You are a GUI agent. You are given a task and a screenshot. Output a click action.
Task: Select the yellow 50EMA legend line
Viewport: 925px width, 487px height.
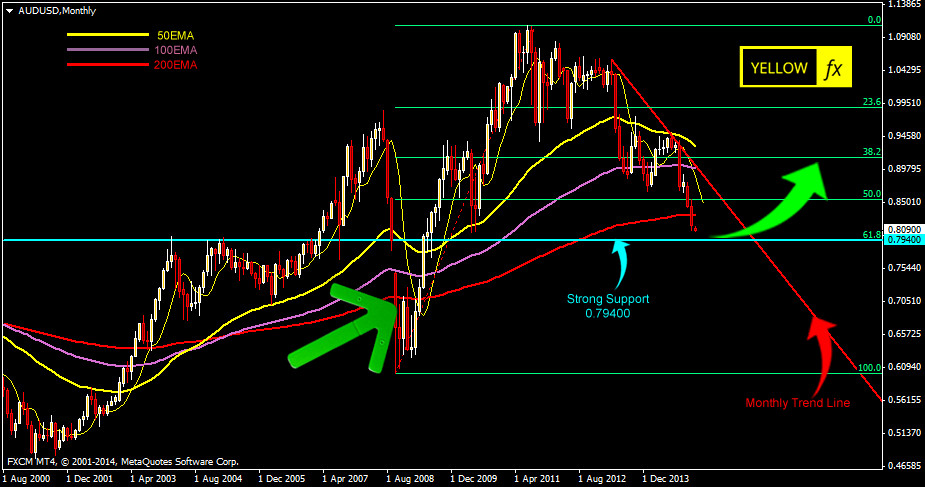click(93, 35)
